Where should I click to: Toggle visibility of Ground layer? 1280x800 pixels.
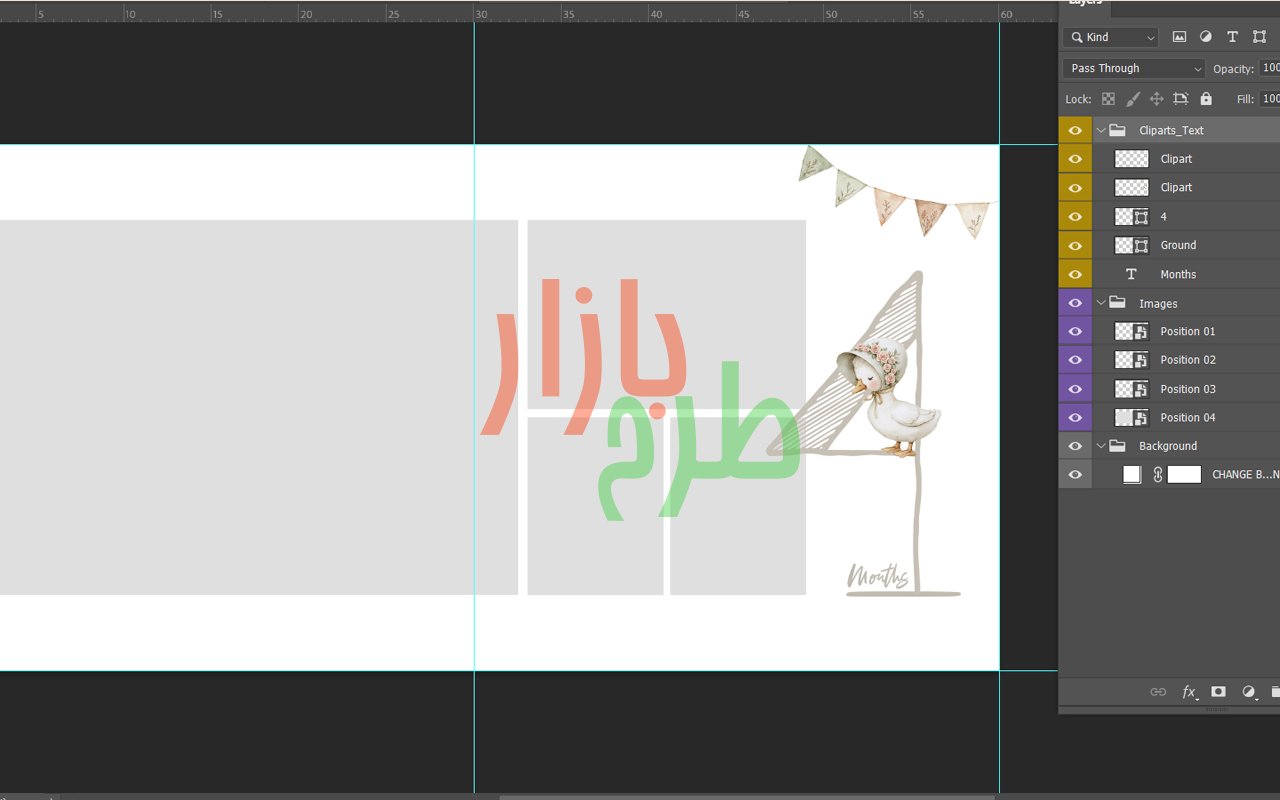(1075, 245)
